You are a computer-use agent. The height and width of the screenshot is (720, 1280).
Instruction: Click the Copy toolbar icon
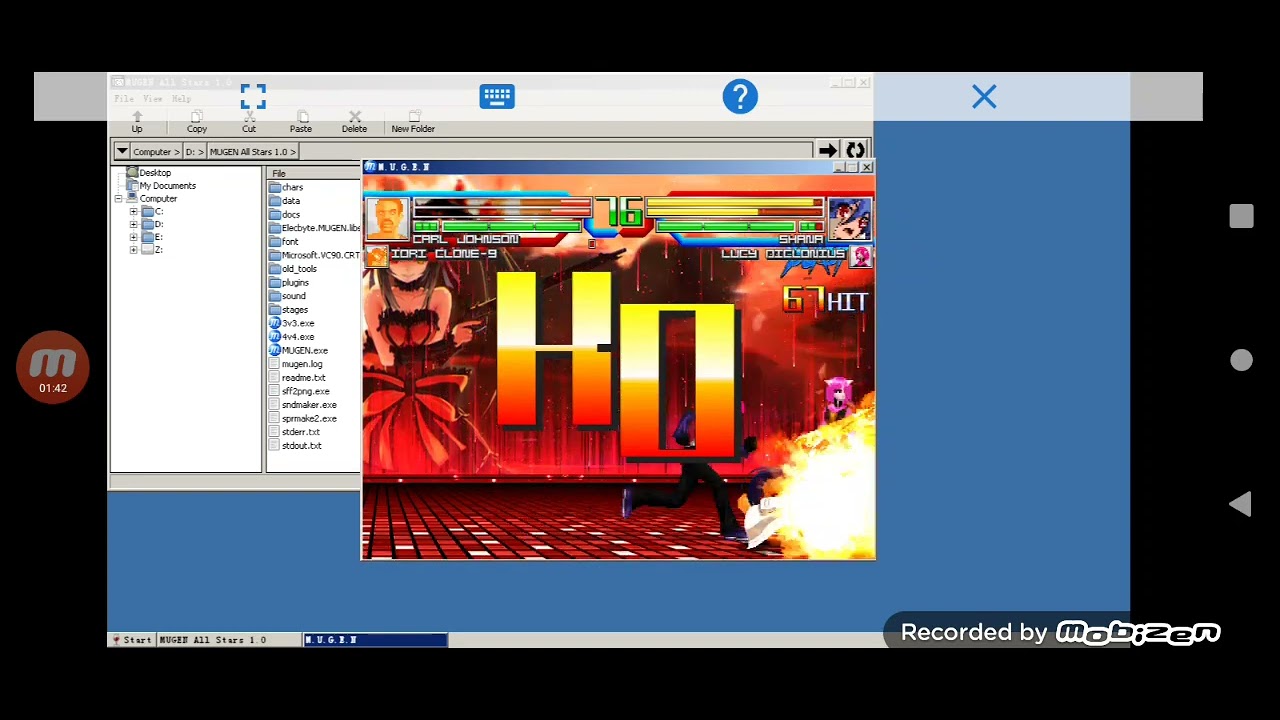[x=197, y=123]
